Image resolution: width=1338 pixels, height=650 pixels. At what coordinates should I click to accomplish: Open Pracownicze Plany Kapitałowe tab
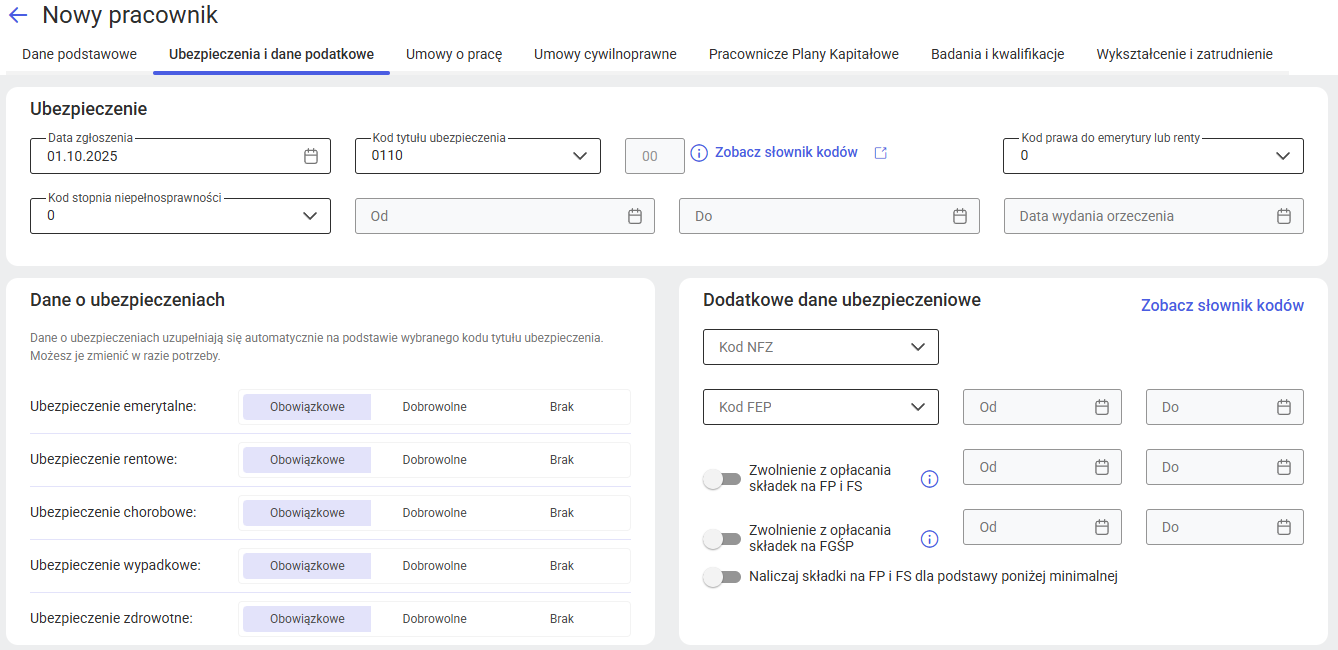pyautogui.click(x=803, y=54)
